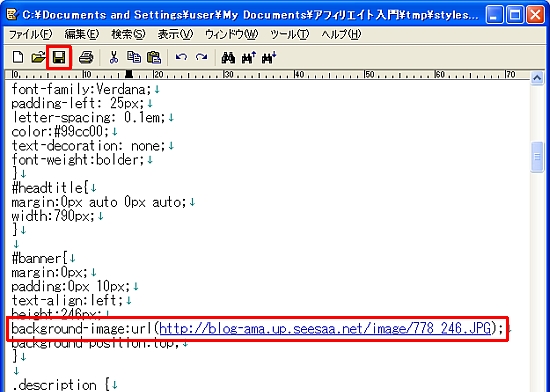Print the document with printer icon

(86, 58)
